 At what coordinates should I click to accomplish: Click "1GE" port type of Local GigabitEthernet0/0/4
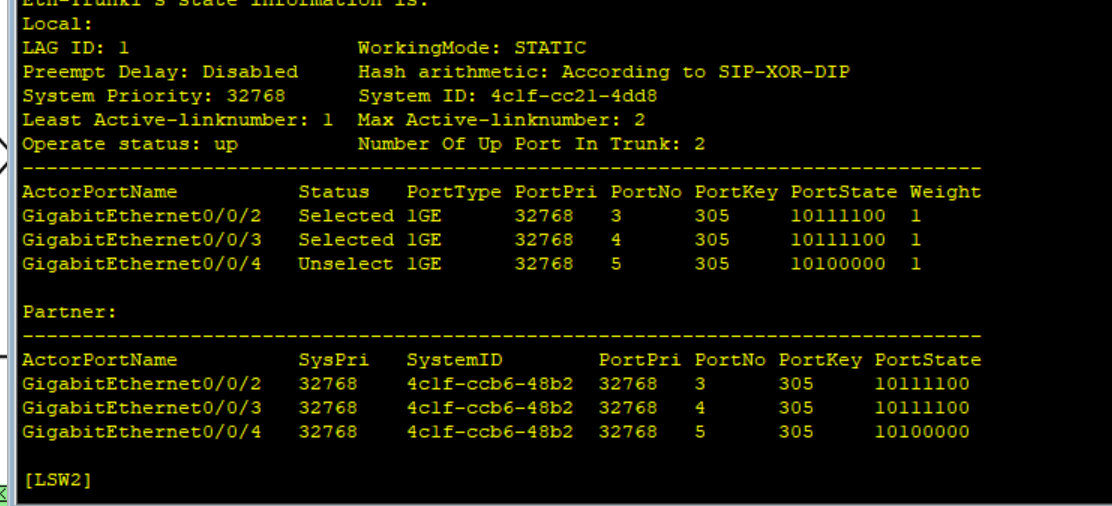[424, 264]
